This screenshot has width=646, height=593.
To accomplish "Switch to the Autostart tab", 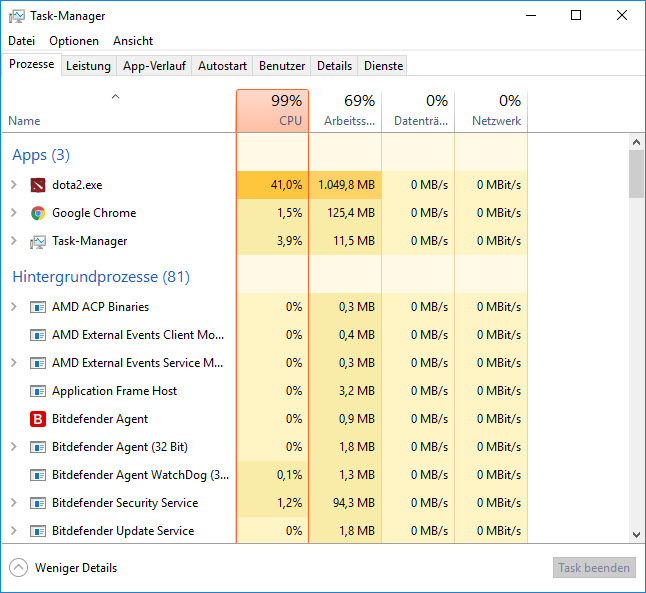I will tap(222, 66).
